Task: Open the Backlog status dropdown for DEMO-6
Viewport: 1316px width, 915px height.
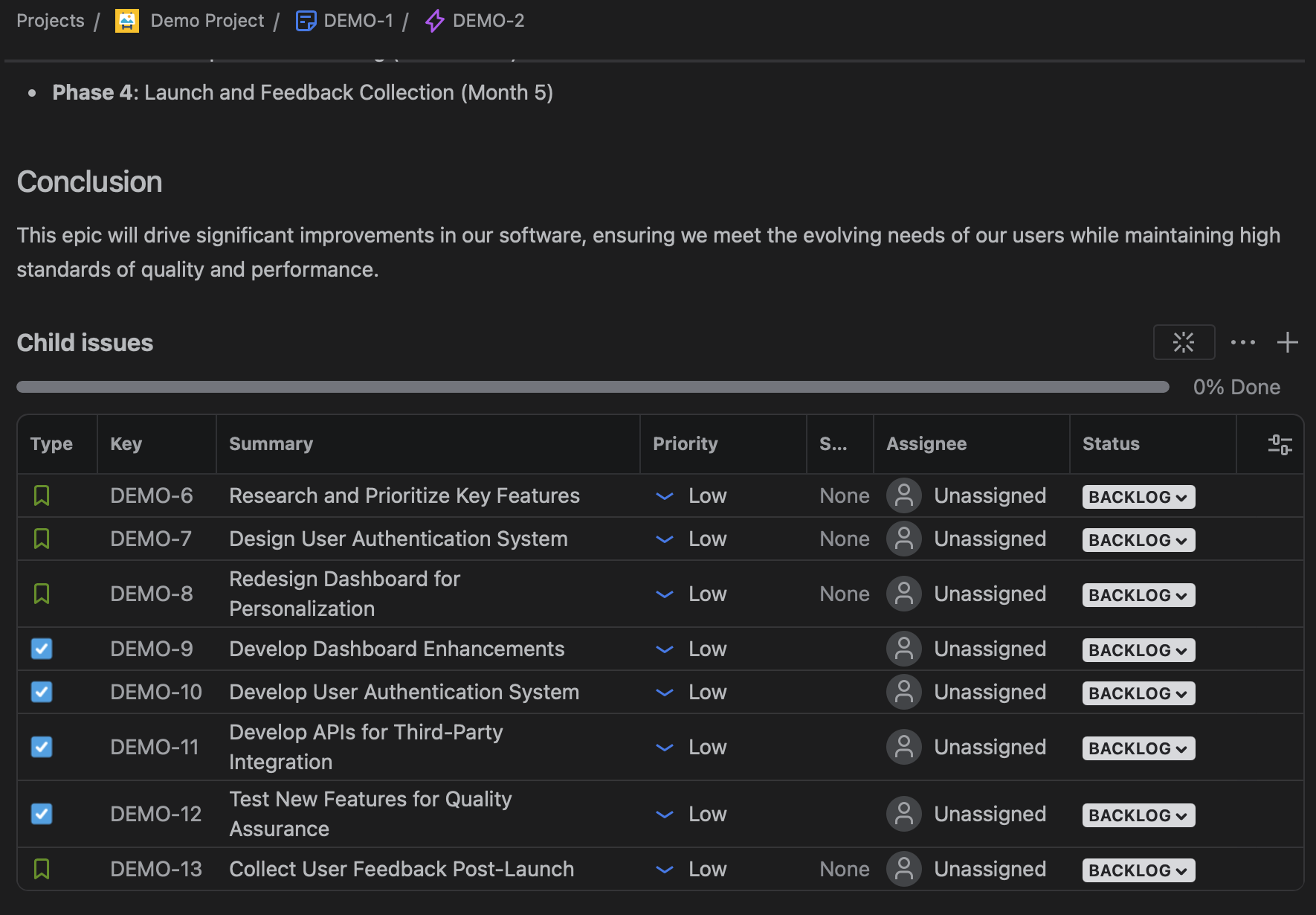Action: click(1138, 497)
